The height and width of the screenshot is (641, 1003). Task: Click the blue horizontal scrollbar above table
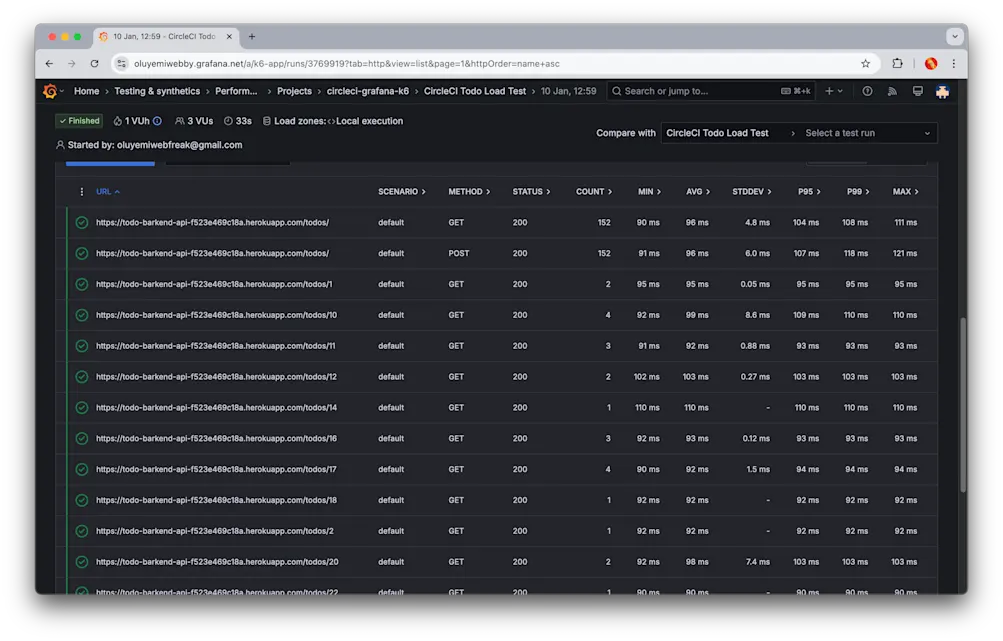[x=110, y=161]
